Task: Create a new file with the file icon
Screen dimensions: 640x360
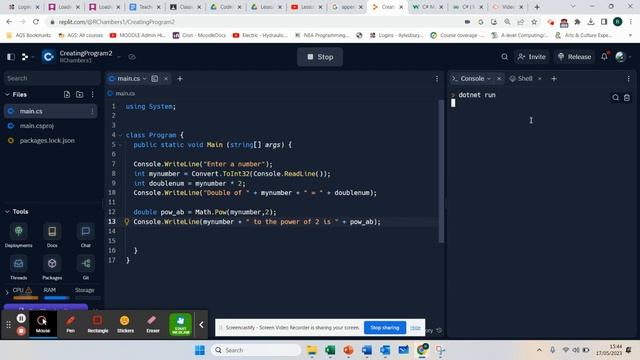Action: pos(67,94)
